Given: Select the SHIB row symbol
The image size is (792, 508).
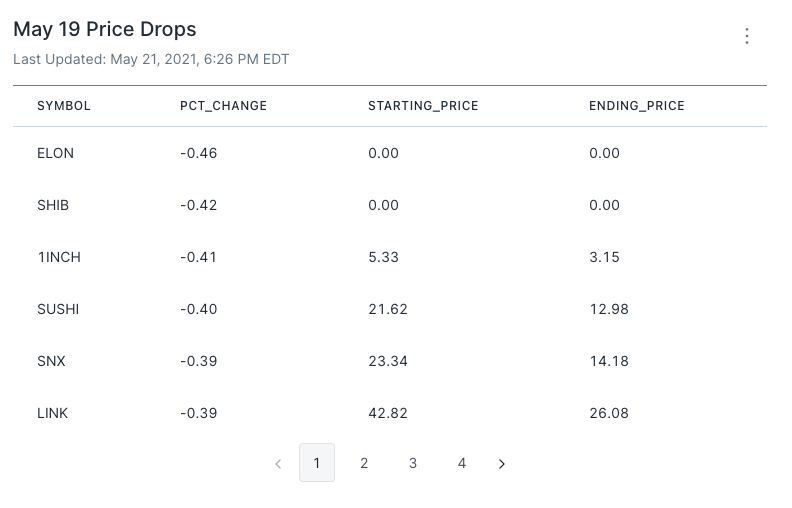Looking at the screenshot, I should [53, 205].
